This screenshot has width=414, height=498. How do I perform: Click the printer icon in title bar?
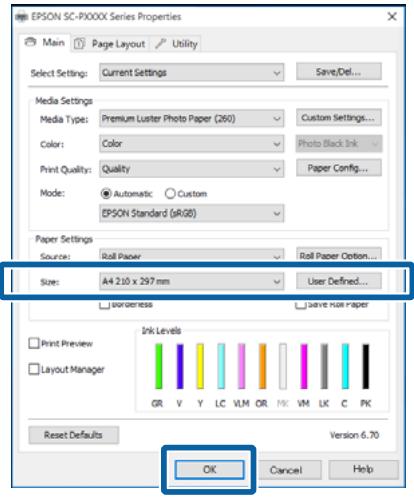(21, 16)
